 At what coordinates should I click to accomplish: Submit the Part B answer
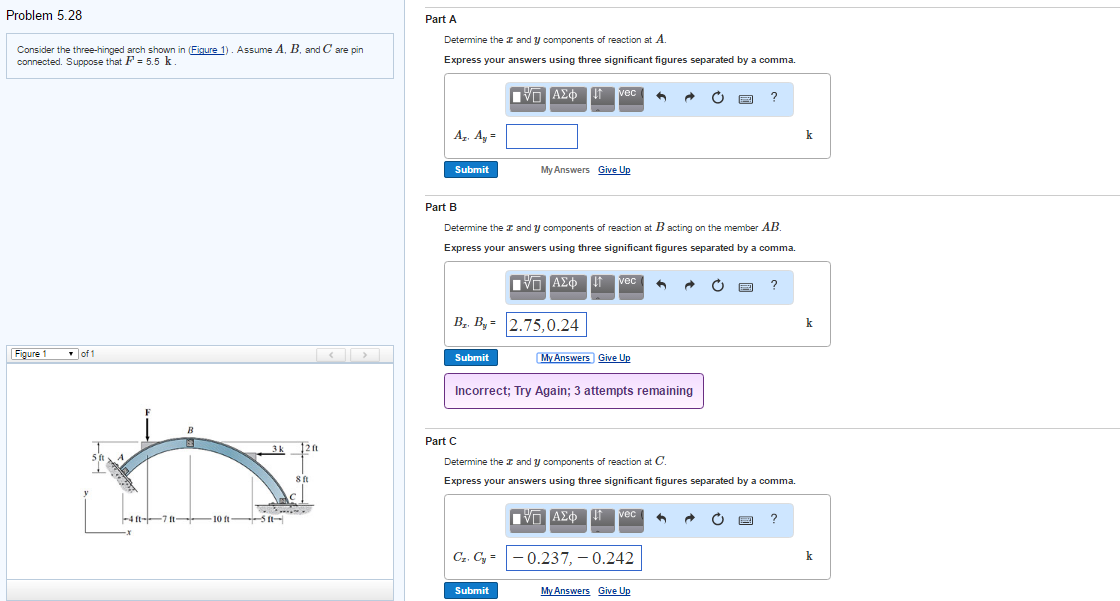pos(470,357)
